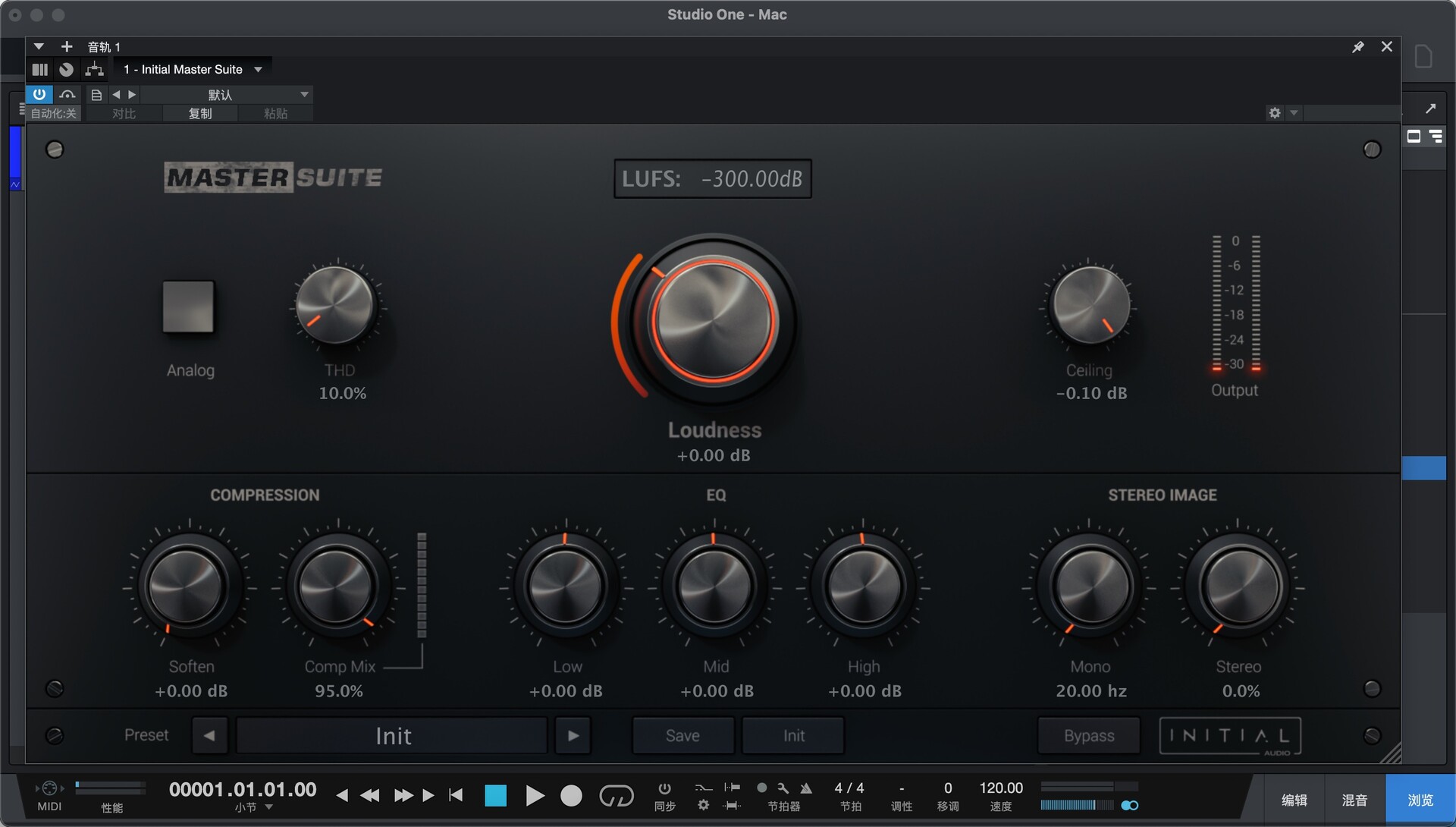Click the Stereo width knob
This screenshot has width=1456, height=827.
tap(1239, 587)
